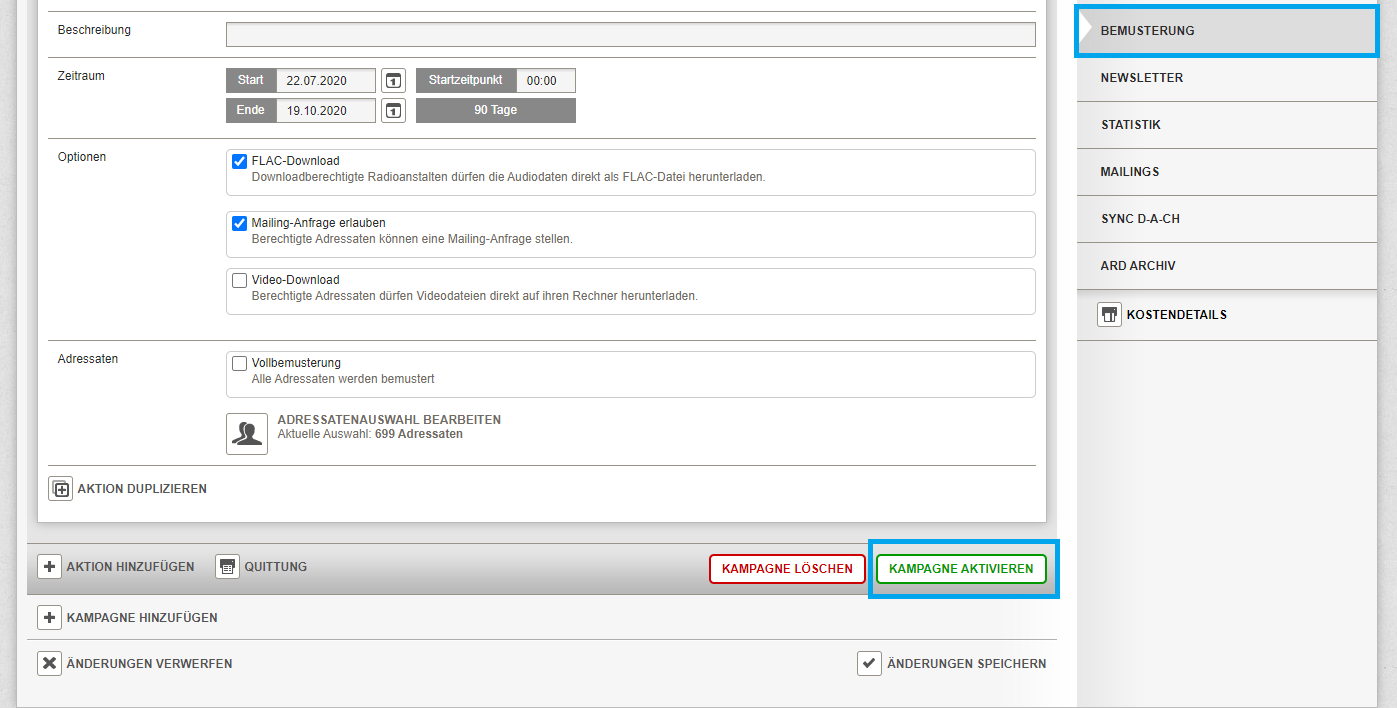Image resolution: width=1397 pixels, height=708 pixels.
Task: Select the Mailings sidebar item
Action: [1227, 172]
